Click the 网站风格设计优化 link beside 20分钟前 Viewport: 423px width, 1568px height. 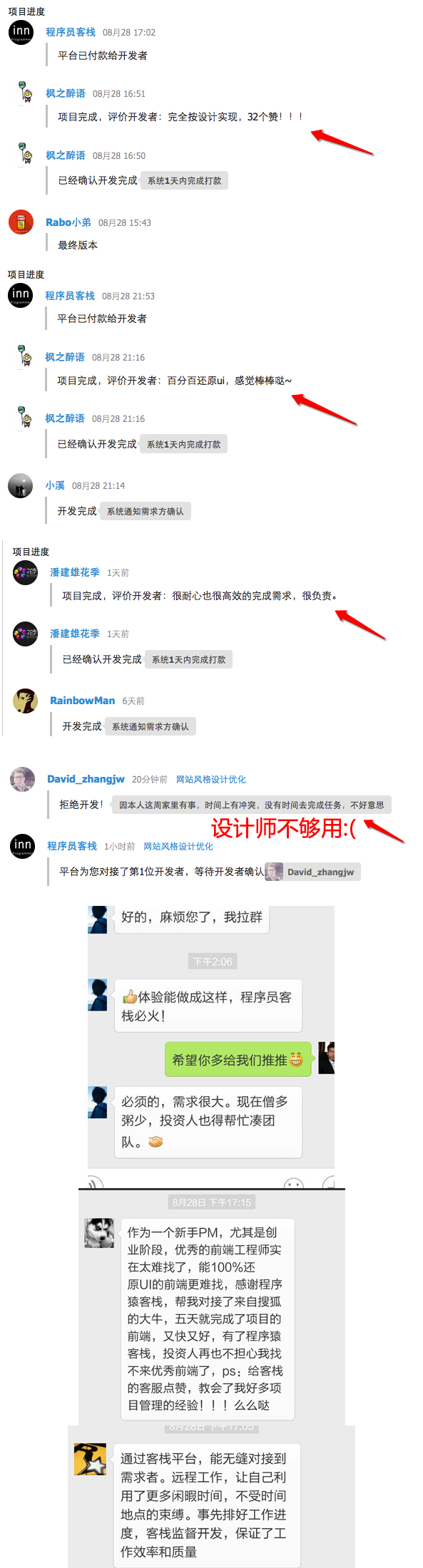pos(211,780)
